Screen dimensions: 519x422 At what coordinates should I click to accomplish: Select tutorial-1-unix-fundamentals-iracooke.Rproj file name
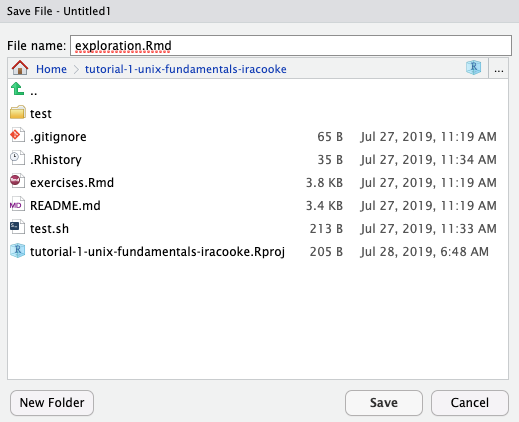pyautogui.click(x=157, y=252)
